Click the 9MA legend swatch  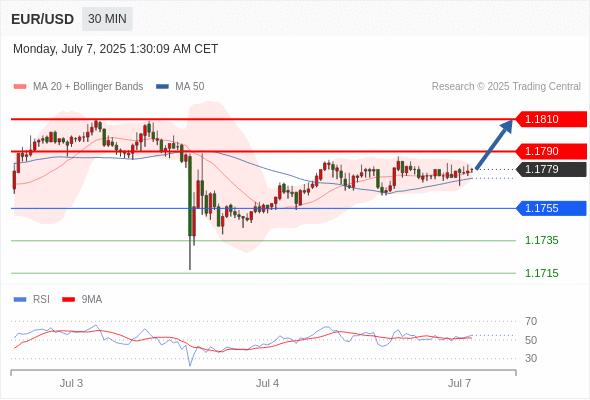pyautogui.click(x=68, y=300)
